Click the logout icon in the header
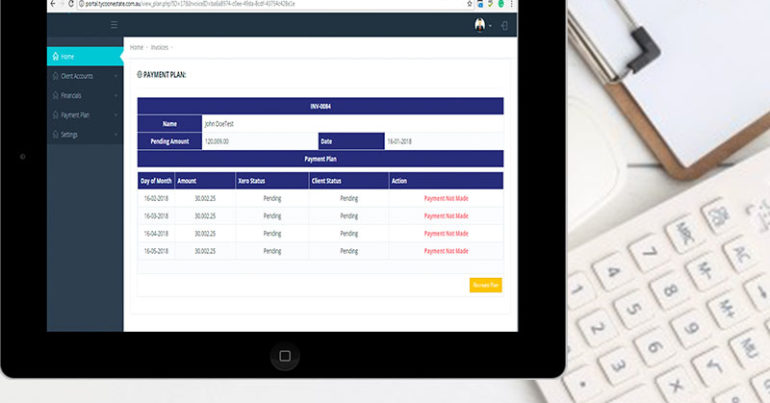This screenshot has height=403, width=770. [x=504, y=26]
